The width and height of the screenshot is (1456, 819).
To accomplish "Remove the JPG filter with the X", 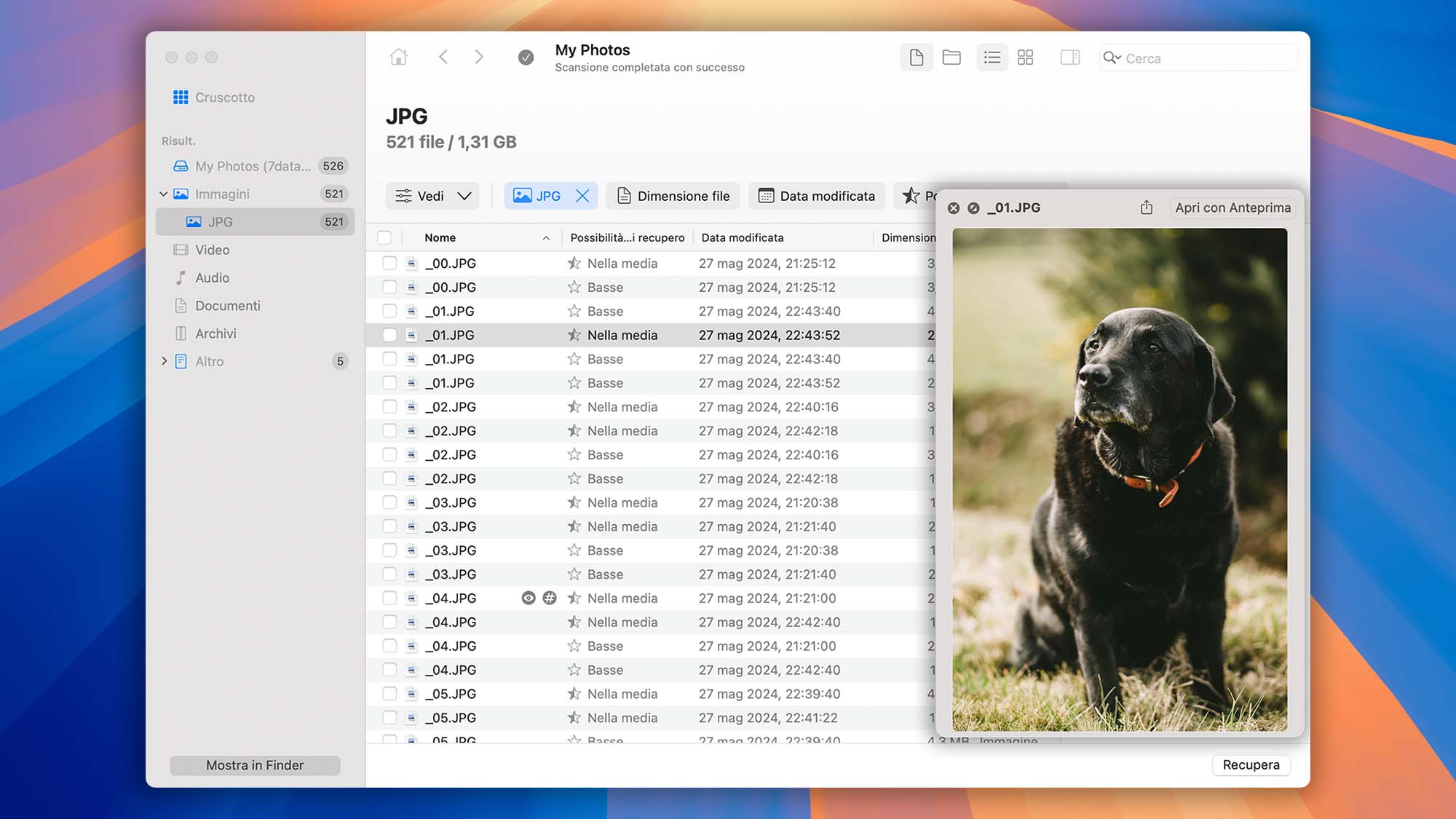I will [x=582, y=196].
